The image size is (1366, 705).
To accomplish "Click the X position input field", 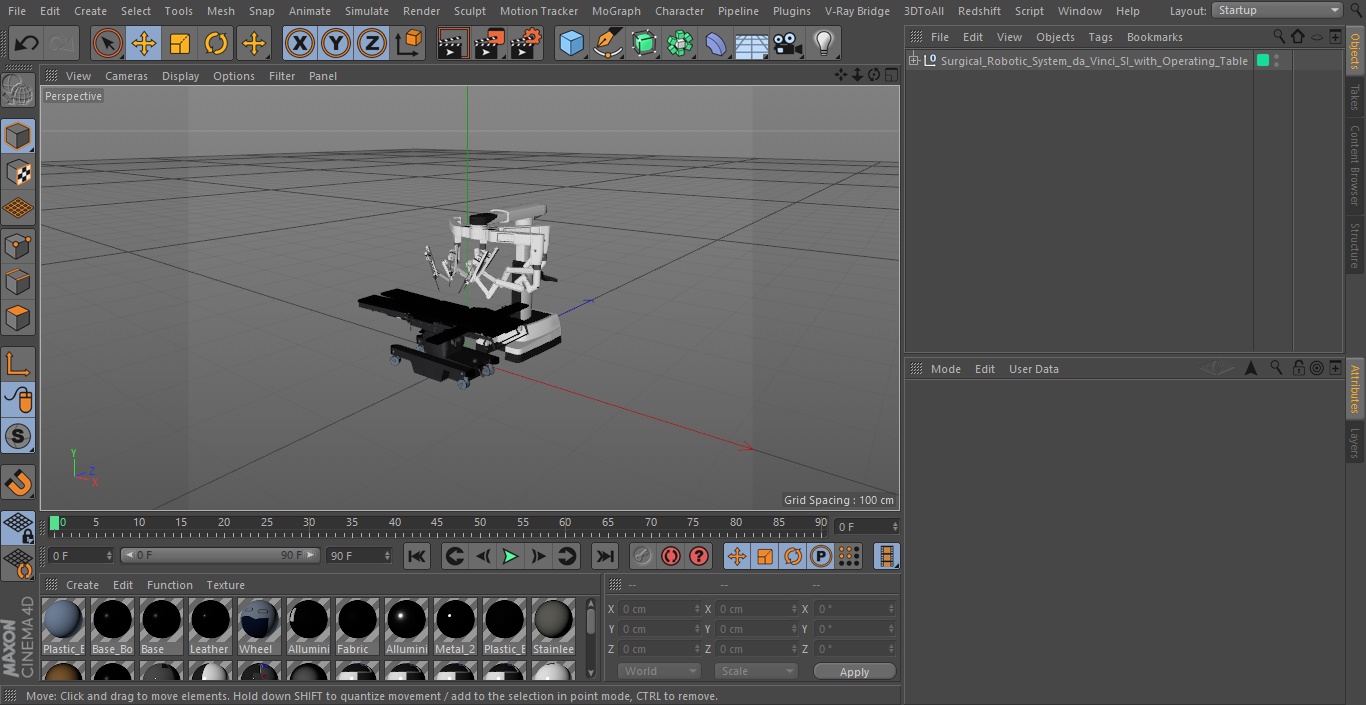I will 659,609.
